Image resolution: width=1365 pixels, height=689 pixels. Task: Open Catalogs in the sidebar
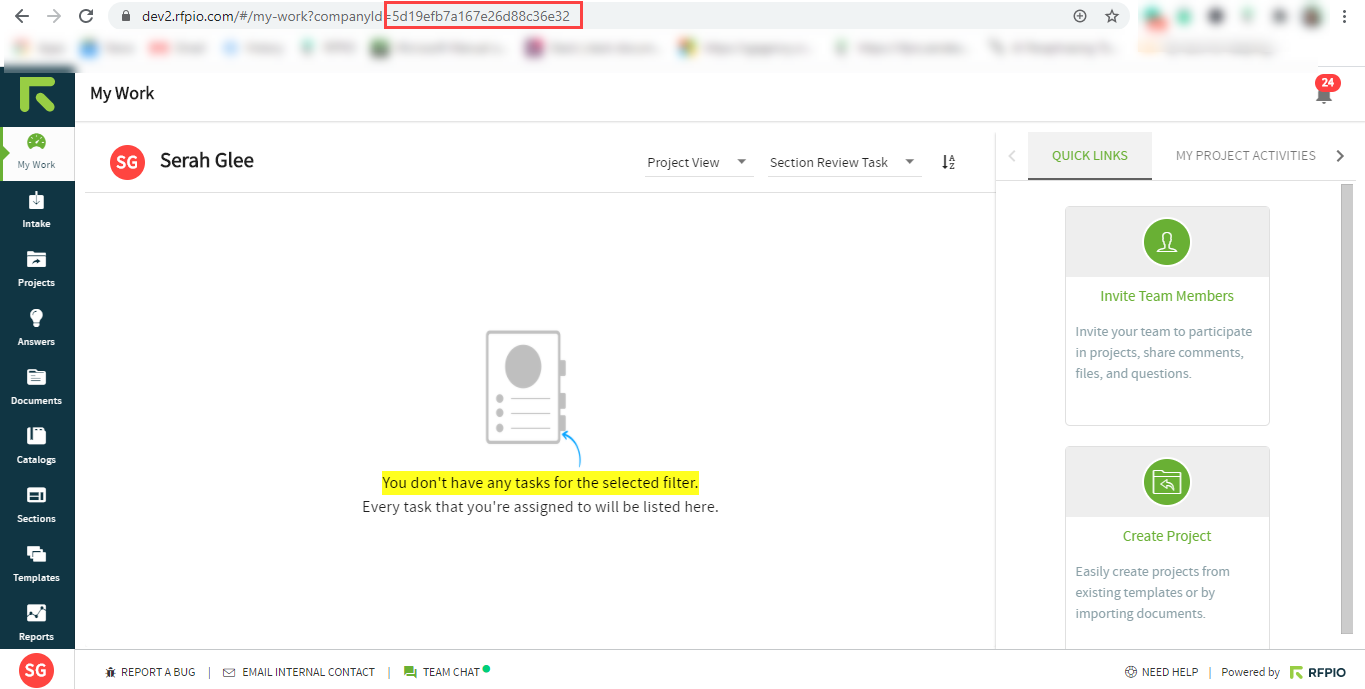tap(37, 446)
